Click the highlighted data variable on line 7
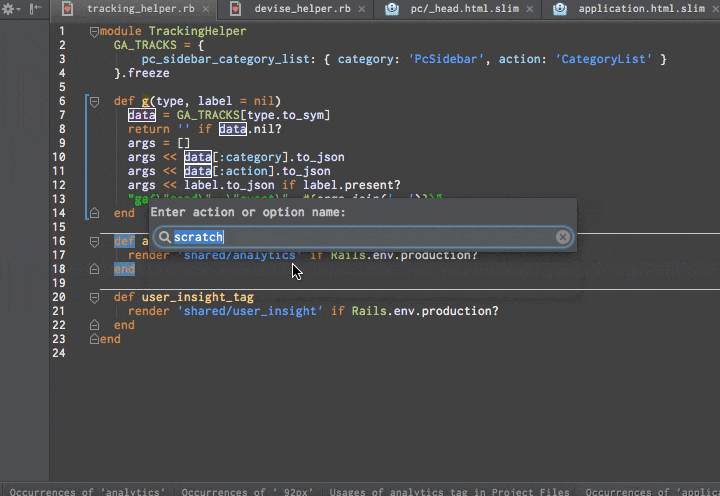This screenshot has width=720, height=496. point(141,115)
